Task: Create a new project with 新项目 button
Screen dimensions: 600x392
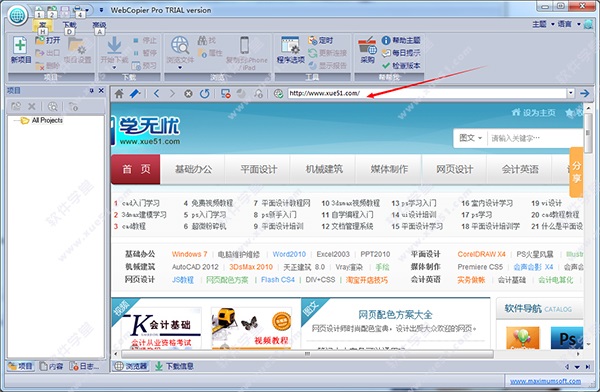Action: [x=20, y=50]
